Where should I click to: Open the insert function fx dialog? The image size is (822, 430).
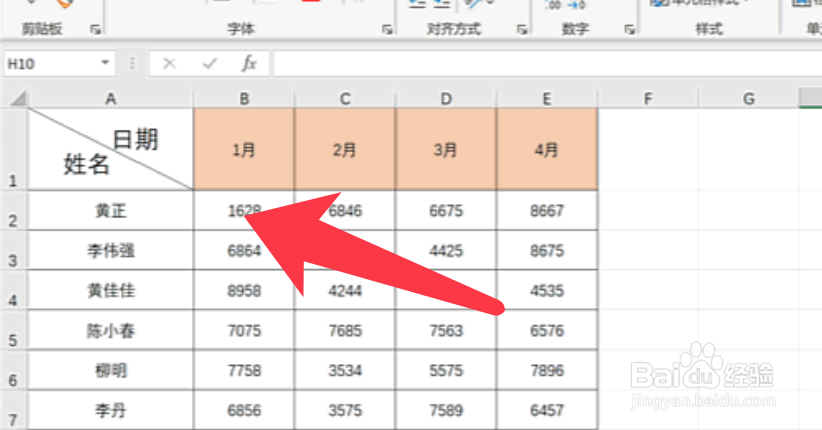point(248,63)
